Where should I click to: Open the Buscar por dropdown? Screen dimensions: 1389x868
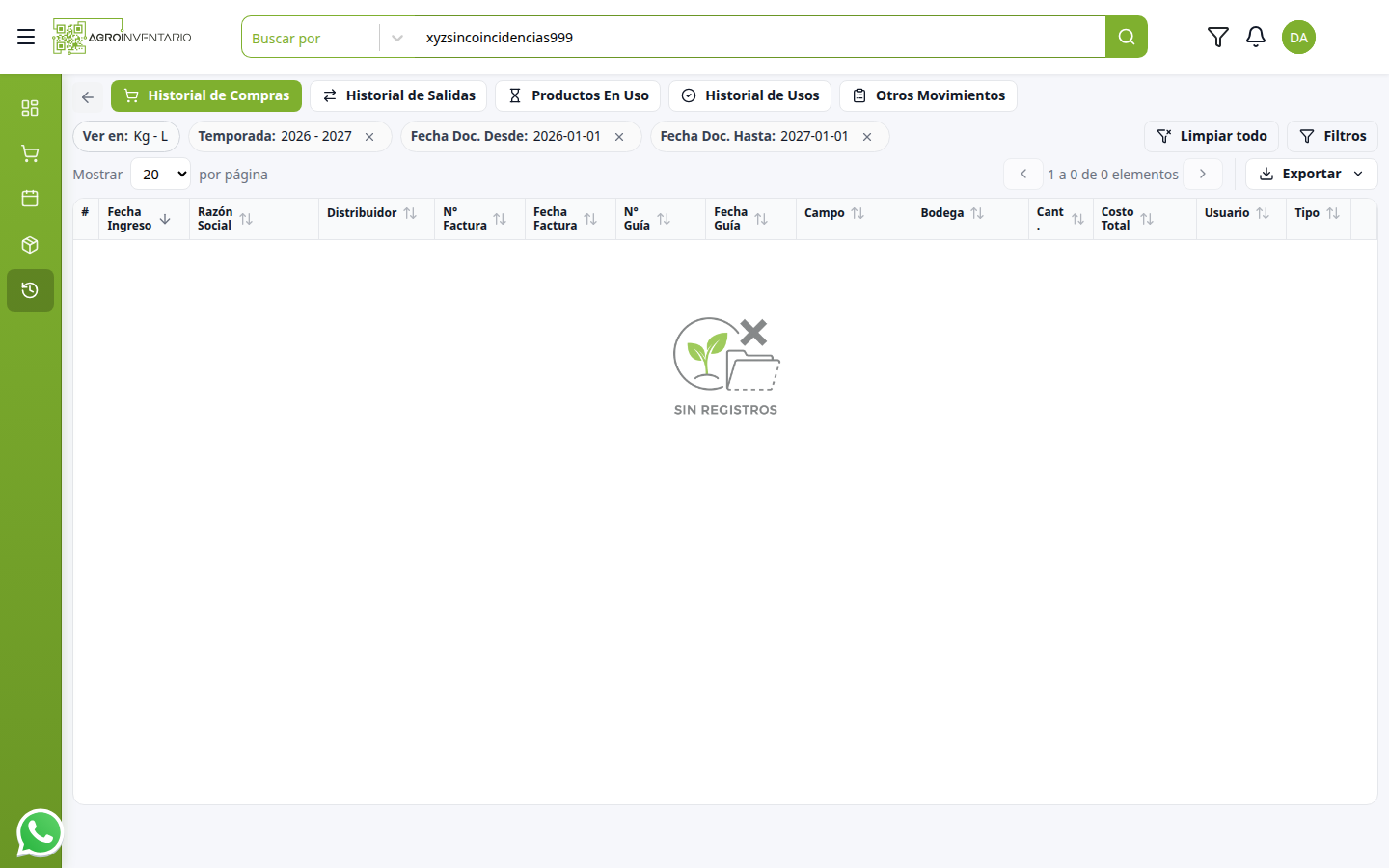click(328, 38)
